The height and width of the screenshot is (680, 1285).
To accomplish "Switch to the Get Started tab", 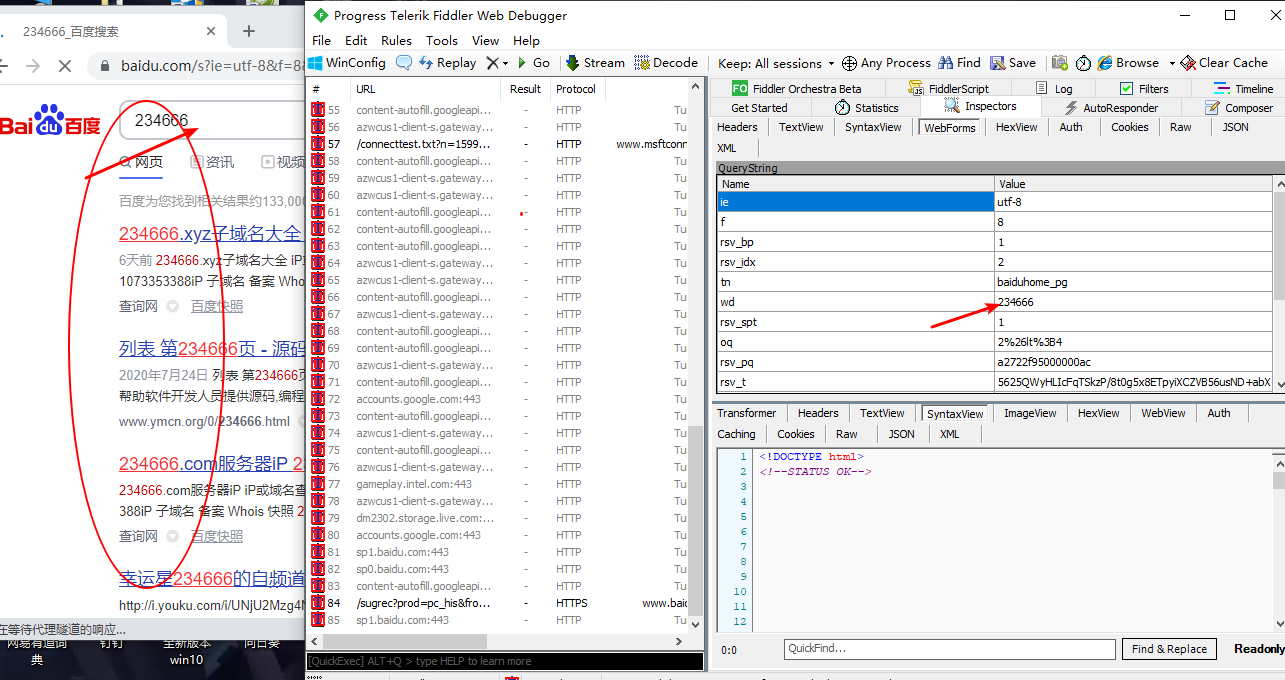I will [x=759, y=107].
